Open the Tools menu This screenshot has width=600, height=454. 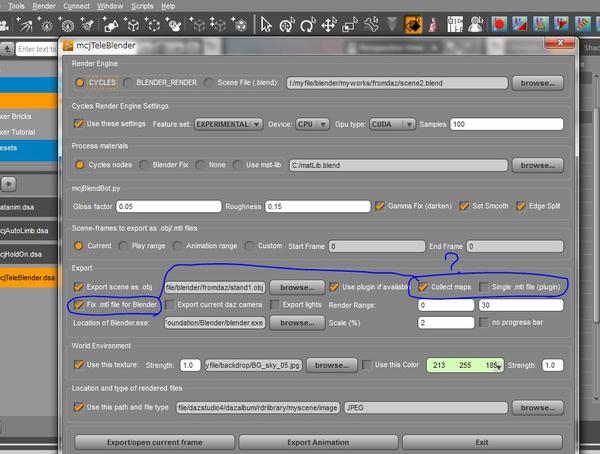(x=16, y=6)
